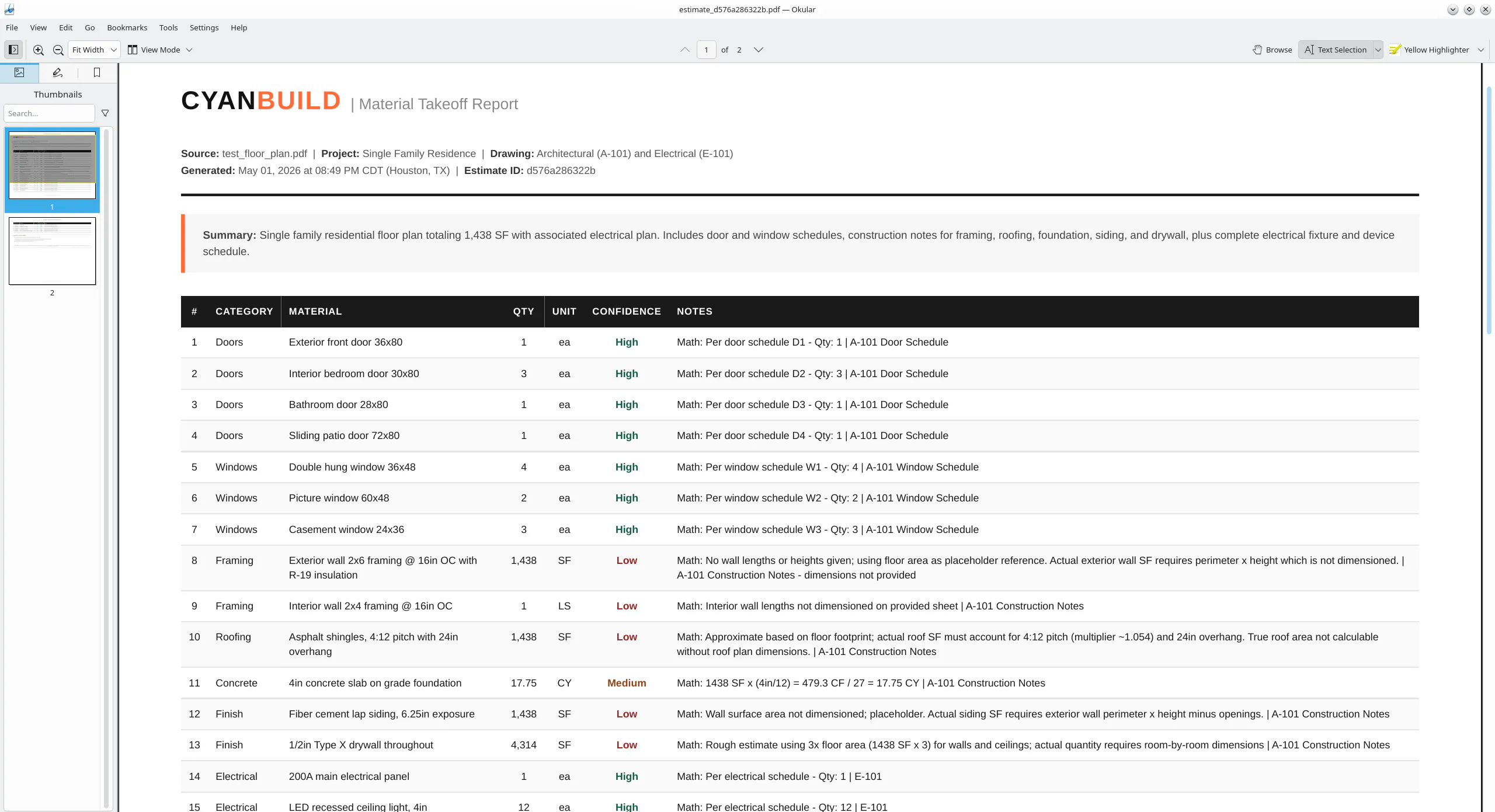Expand the Yellow Highlighter options arrow

point(1480,50)
